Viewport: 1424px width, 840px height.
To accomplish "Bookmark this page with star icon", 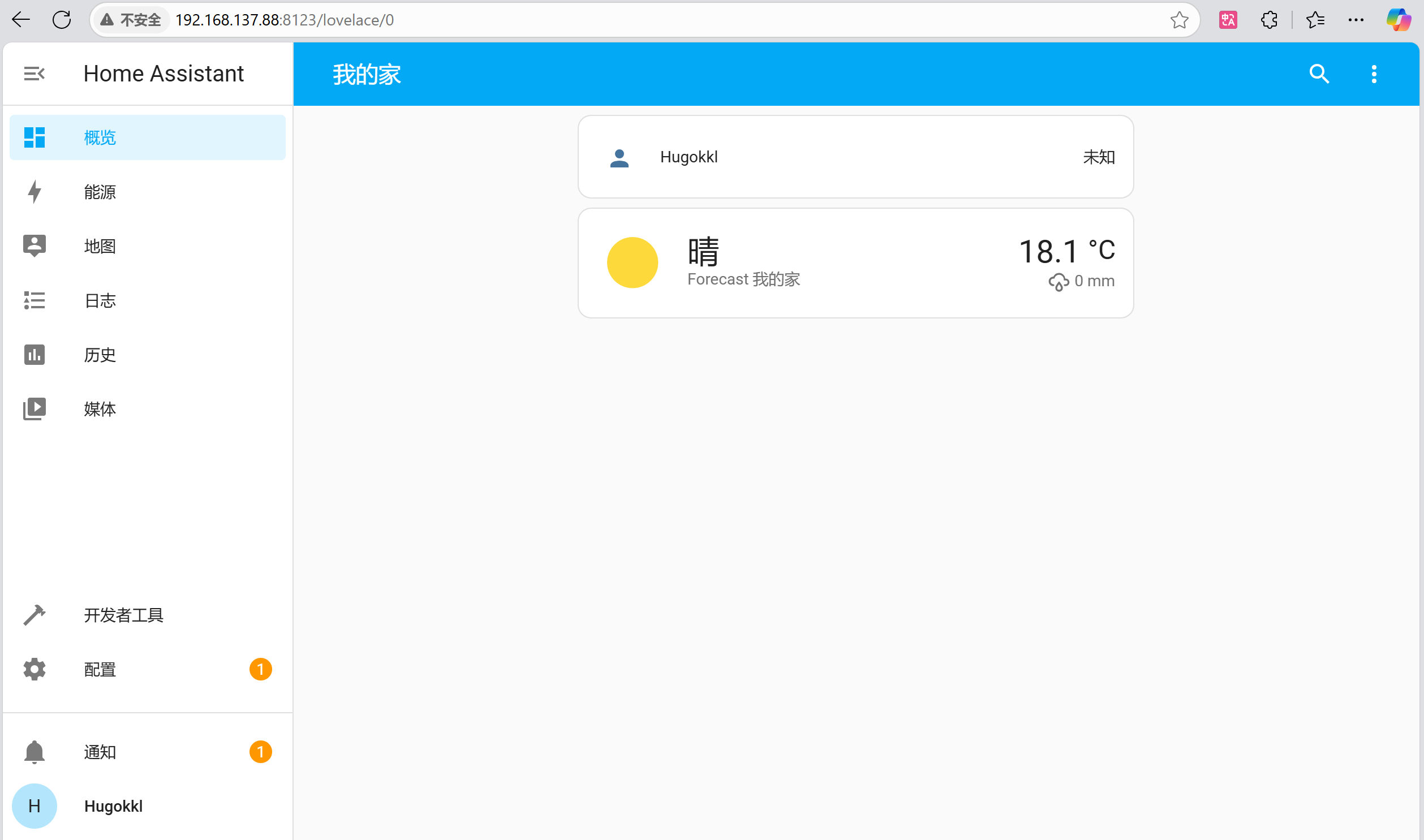I will coord(1179,20).
